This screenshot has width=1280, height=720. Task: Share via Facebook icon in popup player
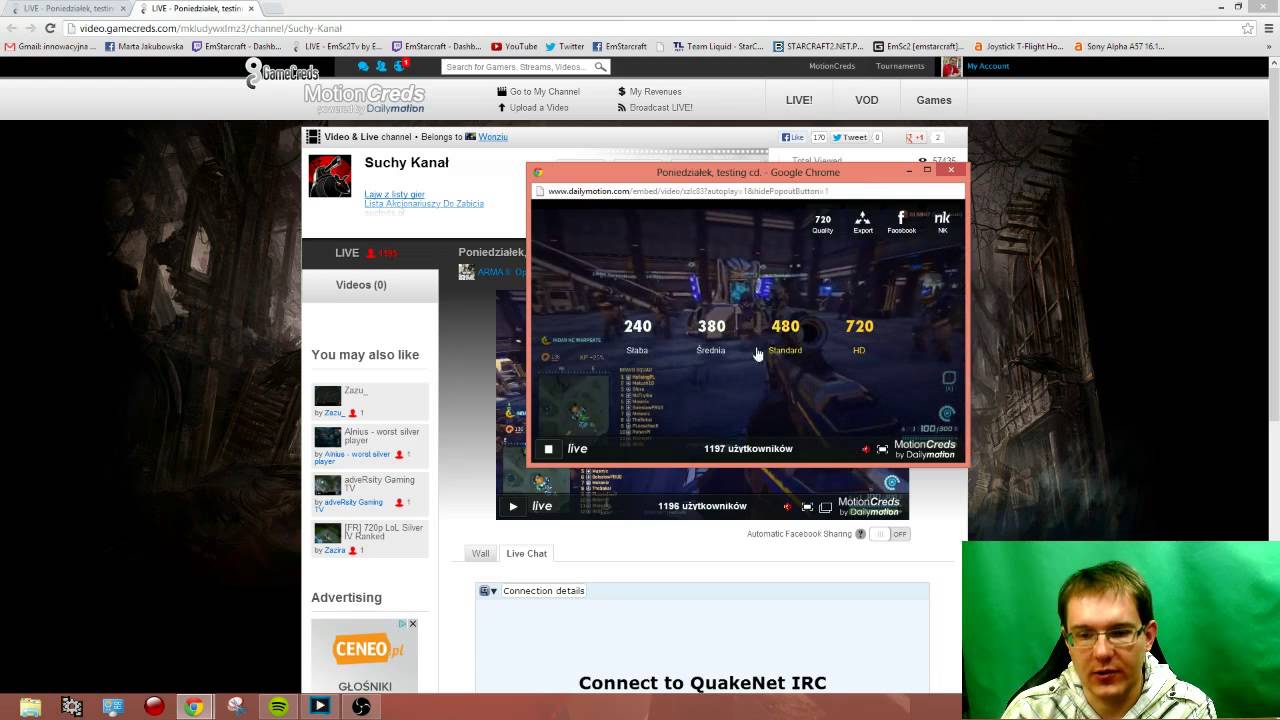click(x=901, y=223)
